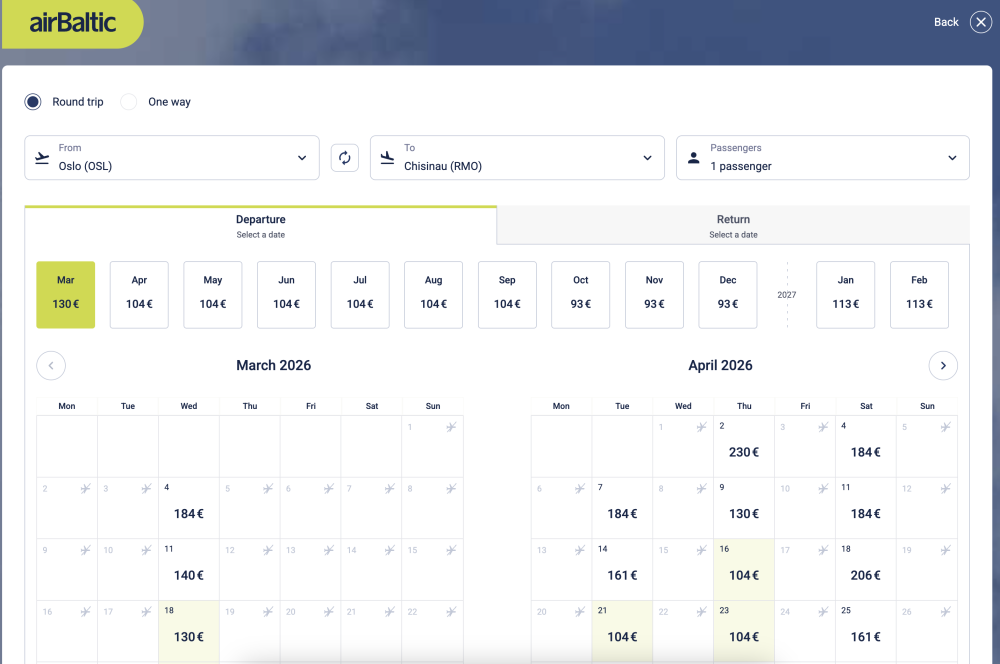This screenshot has height=664, width=1000.
Task: Select the Nov 93€ month chip
Action: click(x=654, y=294)
